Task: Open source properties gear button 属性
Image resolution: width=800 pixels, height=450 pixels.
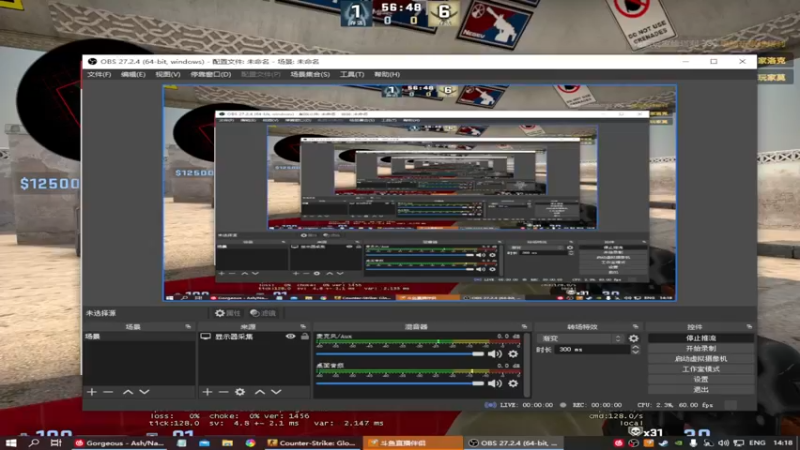Action: [228, 313]
